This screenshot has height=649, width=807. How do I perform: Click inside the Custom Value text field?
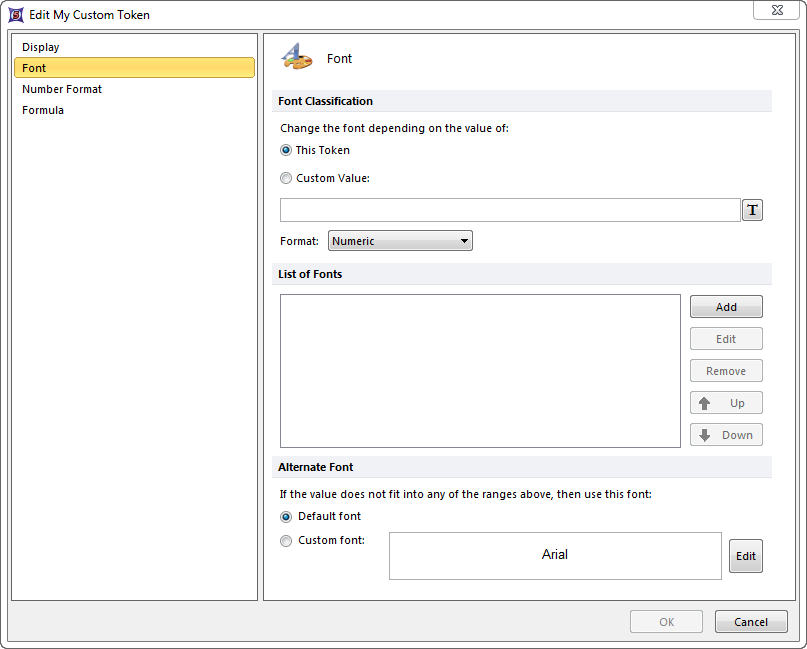click(x=509, y=210)
